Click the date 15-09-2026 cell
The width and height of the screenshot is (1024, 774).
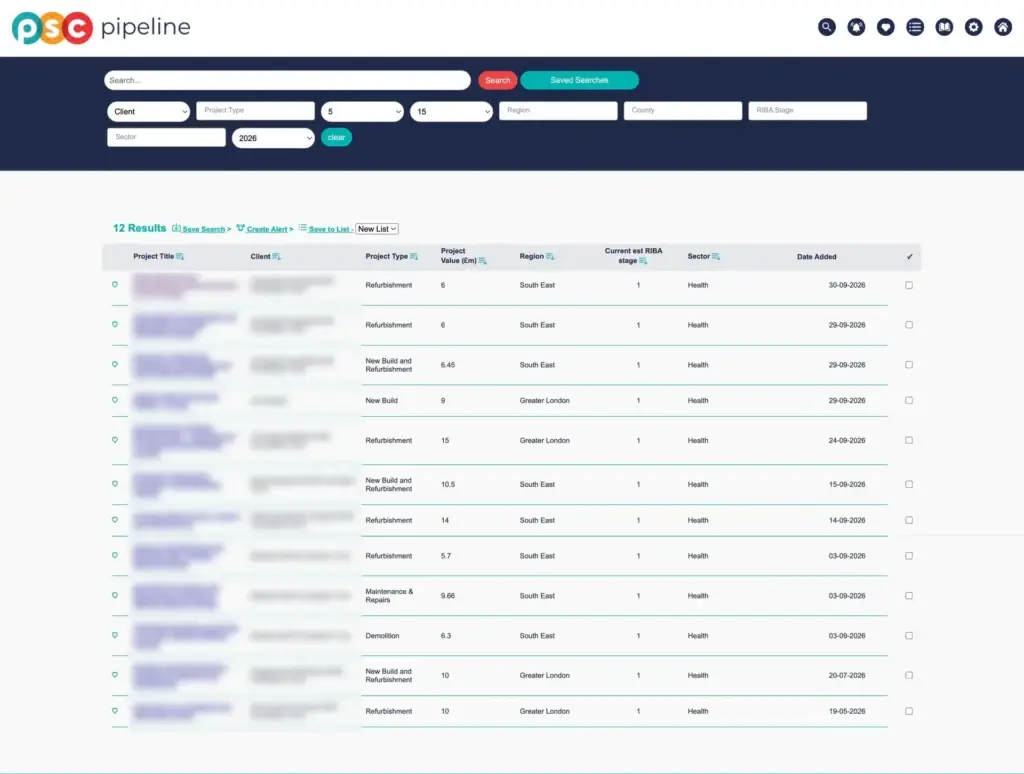click(x=847, y=485)
